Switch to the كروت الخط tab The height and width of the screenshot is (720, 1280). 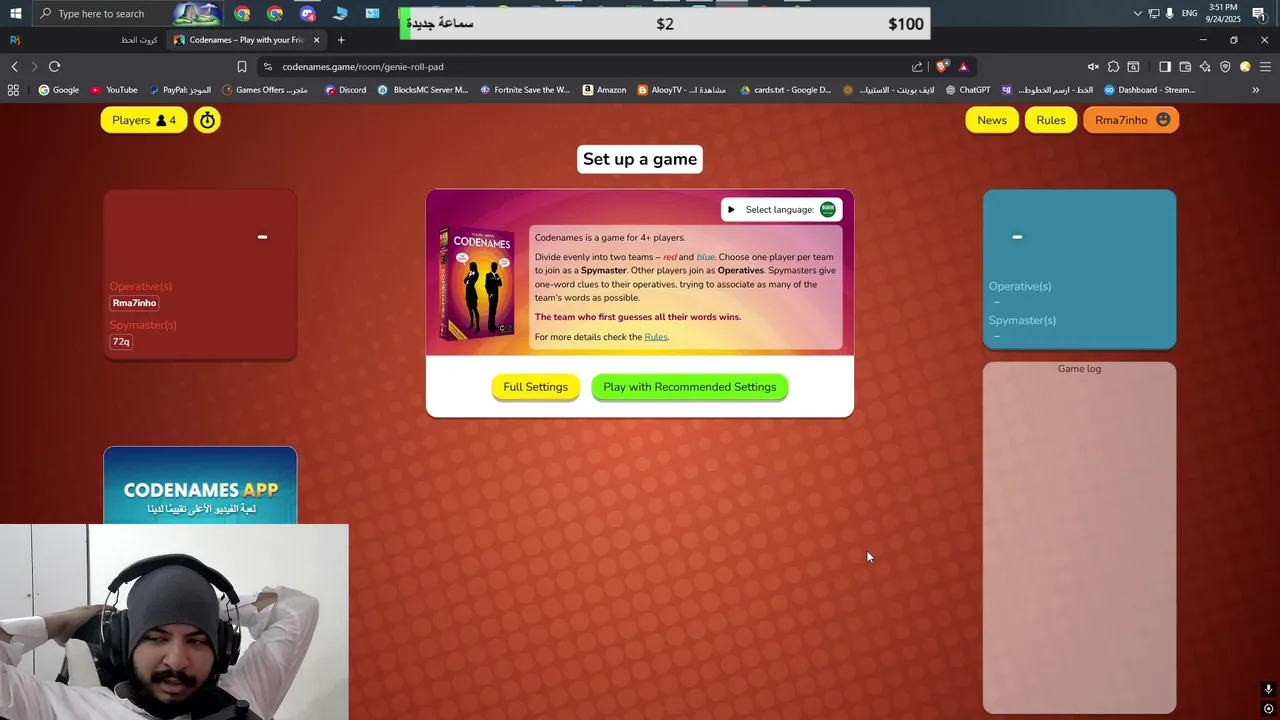pyautogui.click(x=139, y=40)
